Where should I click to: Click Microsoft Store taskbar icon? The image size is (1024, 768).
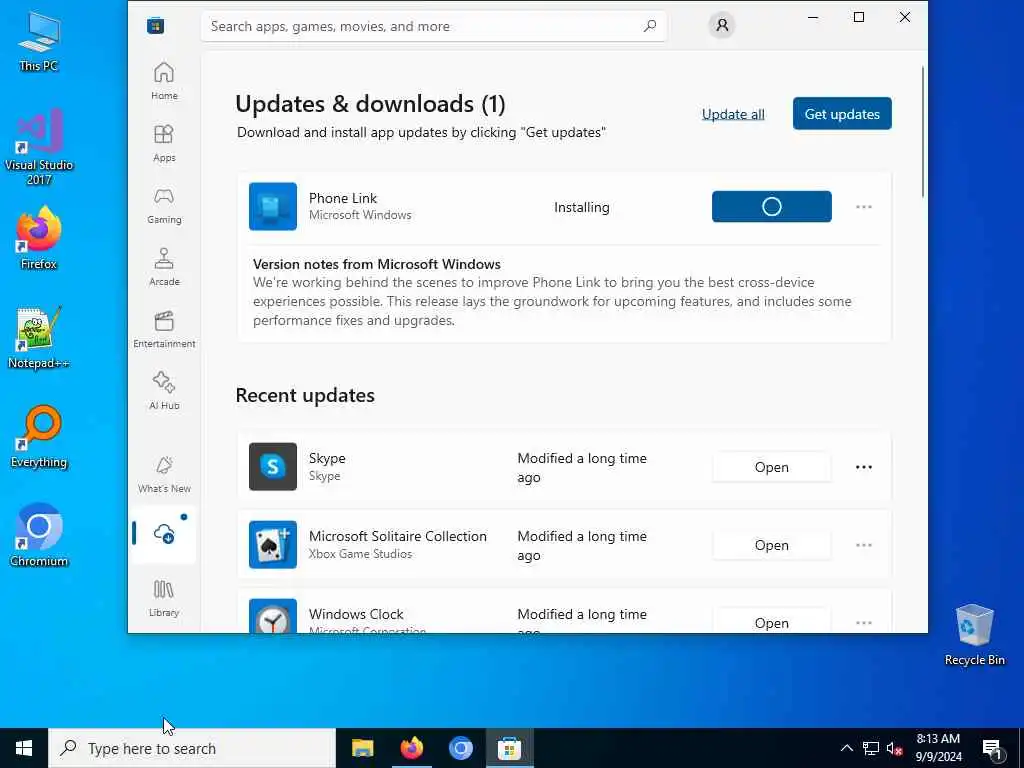pos(509,748)
